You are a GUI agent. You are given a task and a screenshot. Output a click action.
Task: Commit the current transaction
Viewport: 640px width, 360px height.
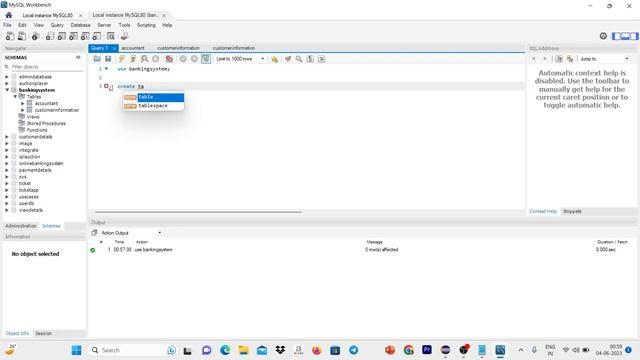[183, 59]
